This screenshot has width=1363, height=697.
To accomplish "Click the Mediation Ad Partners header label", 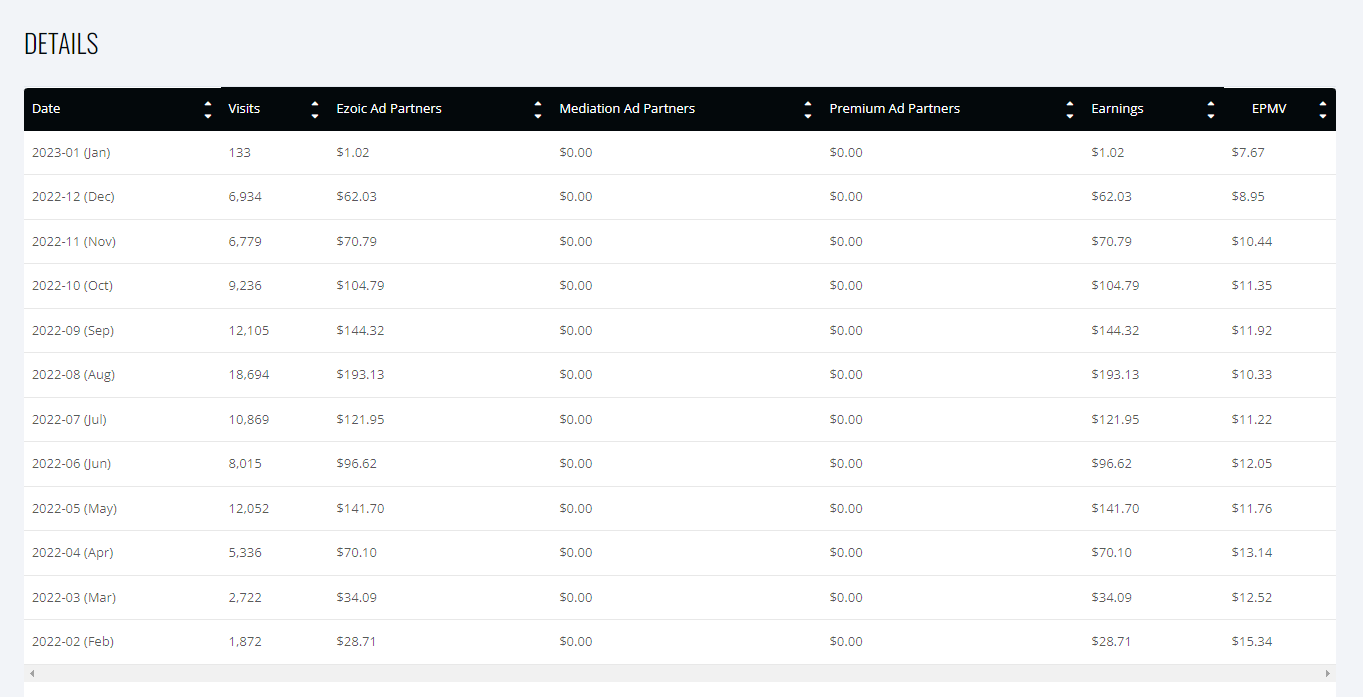I will click(x=627, y=109).
